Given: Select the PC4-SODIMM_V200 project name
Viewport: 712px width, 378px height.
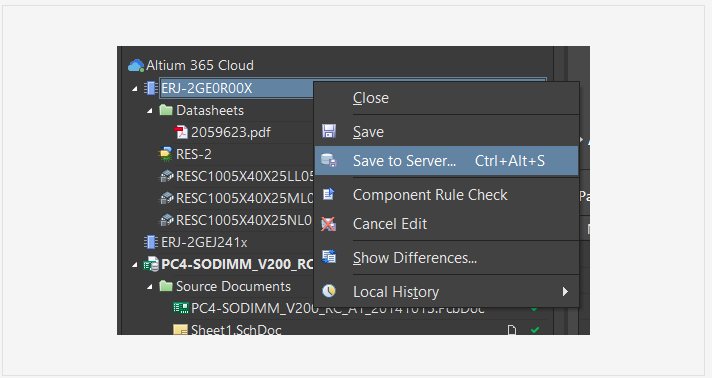Looking at the screenshot, I should 237,264.
